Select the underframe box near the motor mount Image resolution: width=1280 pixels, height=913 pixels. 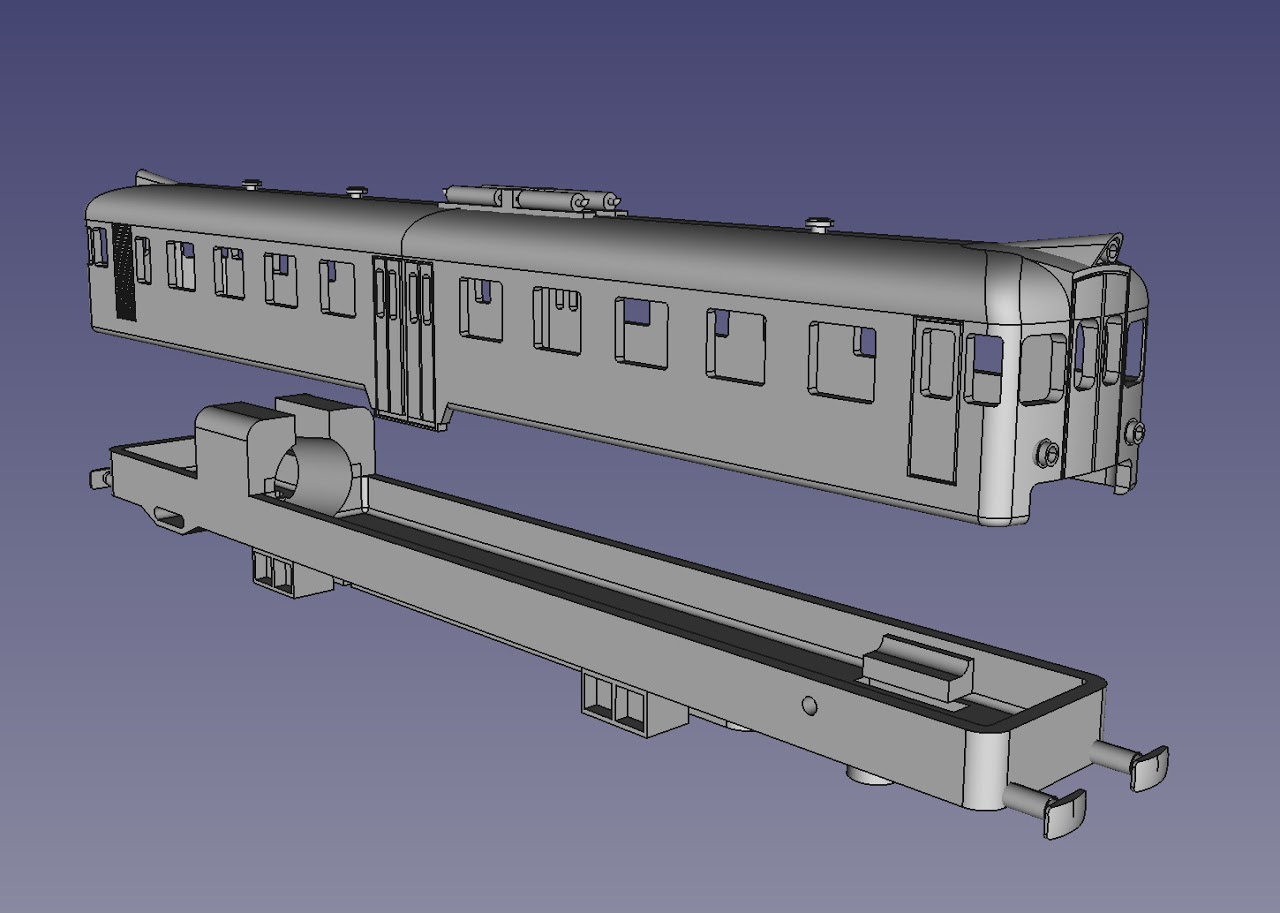[288, 574]
